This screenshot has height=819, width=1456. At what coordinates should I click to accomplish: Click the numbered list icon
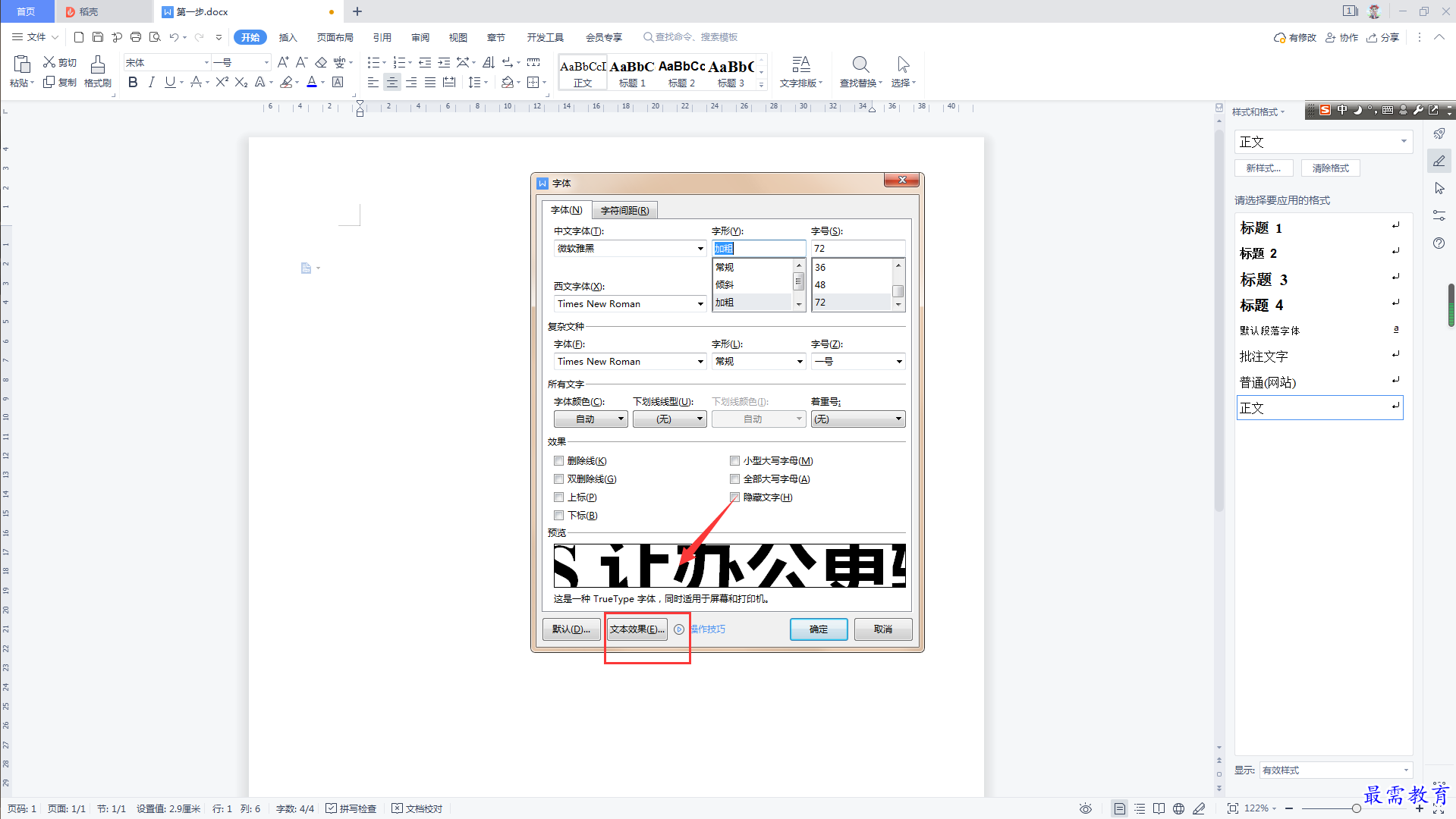(x=399, y=62)
